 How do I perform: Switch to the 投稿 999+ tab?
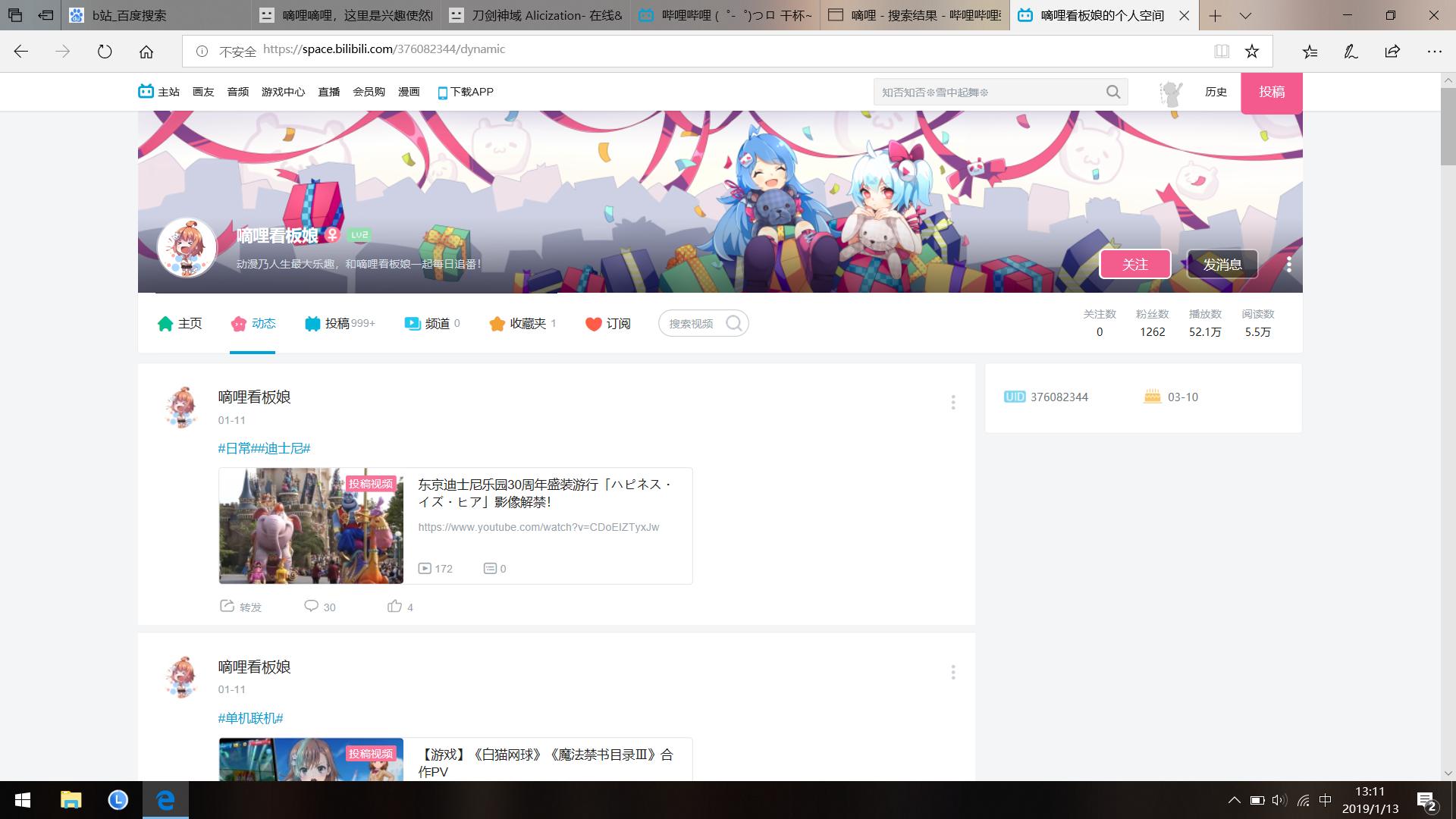pos(340,324)
